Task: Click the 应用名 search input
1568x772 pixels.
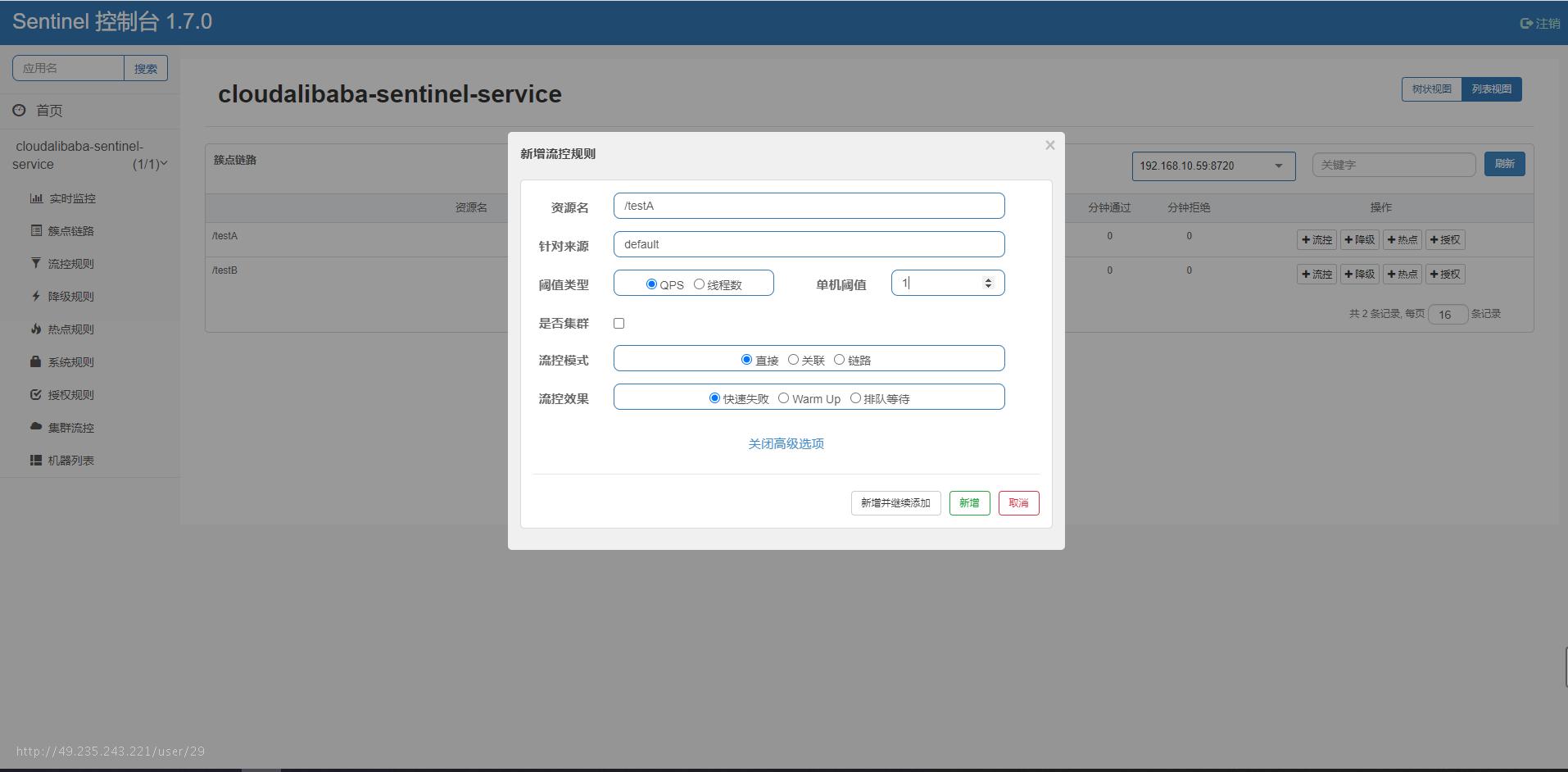Action: point(68,68)
